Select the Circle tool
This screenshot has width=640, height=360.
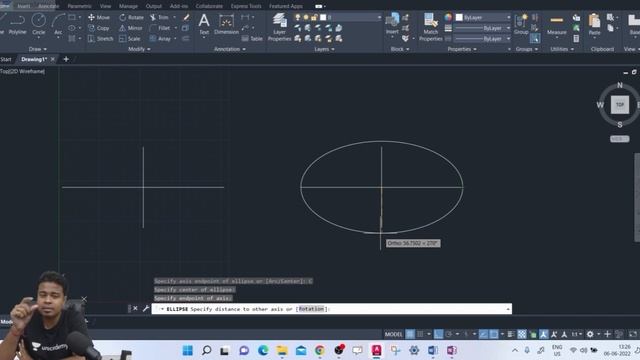[x=39, y=24]
